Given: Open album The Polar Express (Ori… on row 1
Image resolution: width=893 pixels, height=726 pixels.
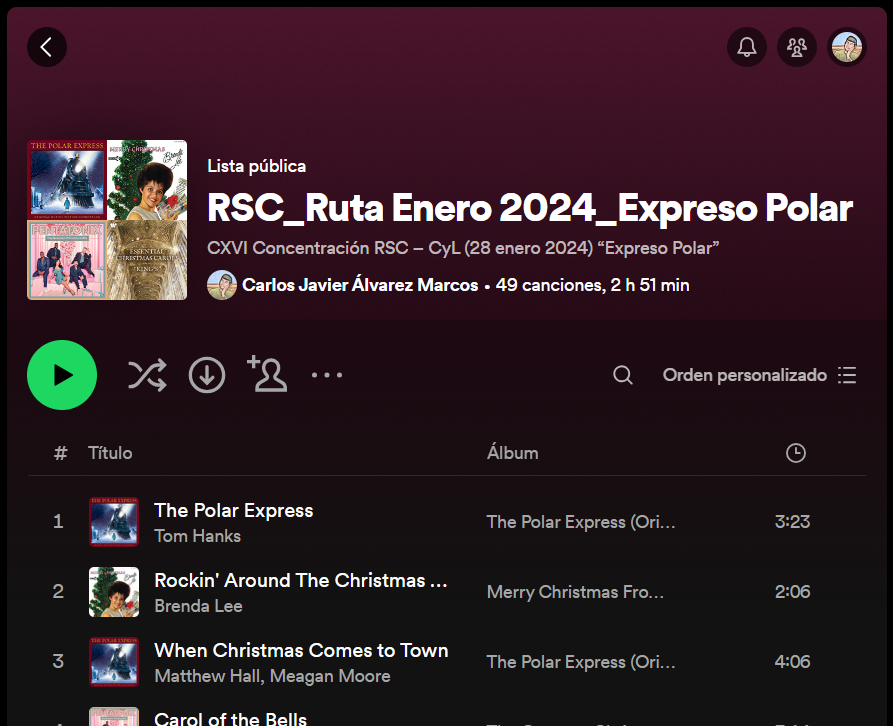Looking at the screenshot, I should 581,522.
